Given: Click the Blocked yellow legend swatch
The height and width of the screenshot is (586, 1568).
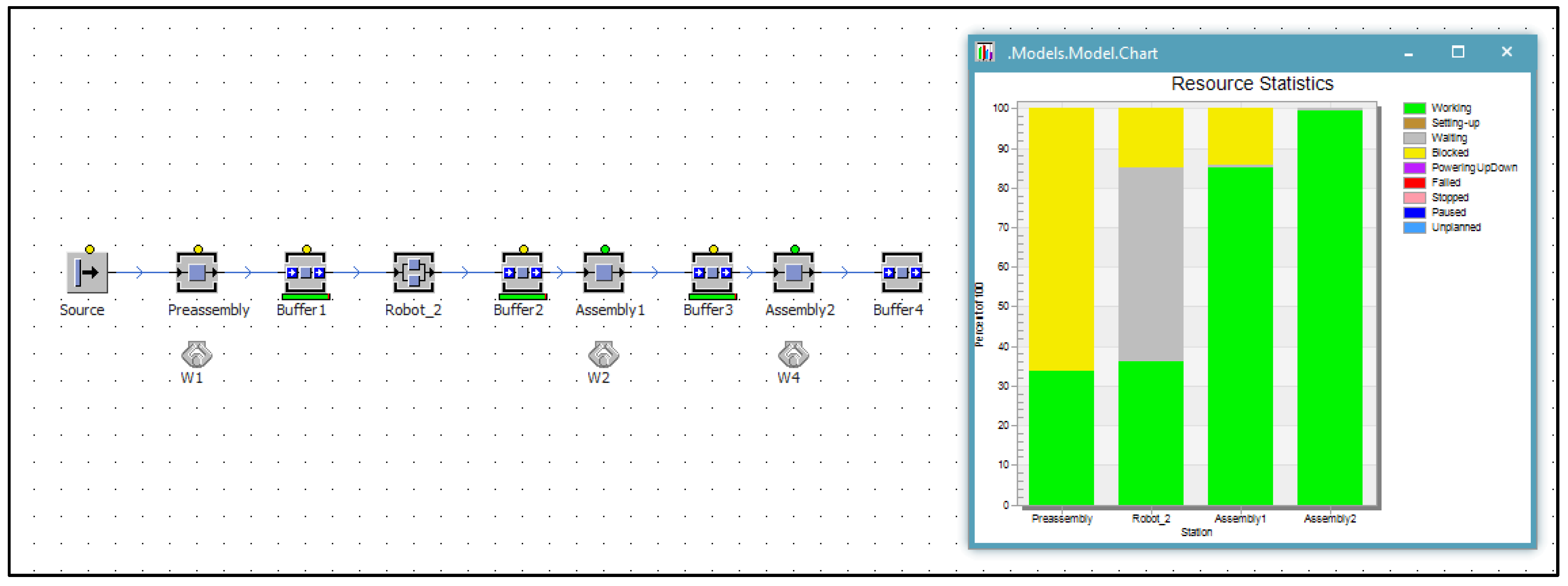Looking at the screenshot, I should click(1414, 153).
